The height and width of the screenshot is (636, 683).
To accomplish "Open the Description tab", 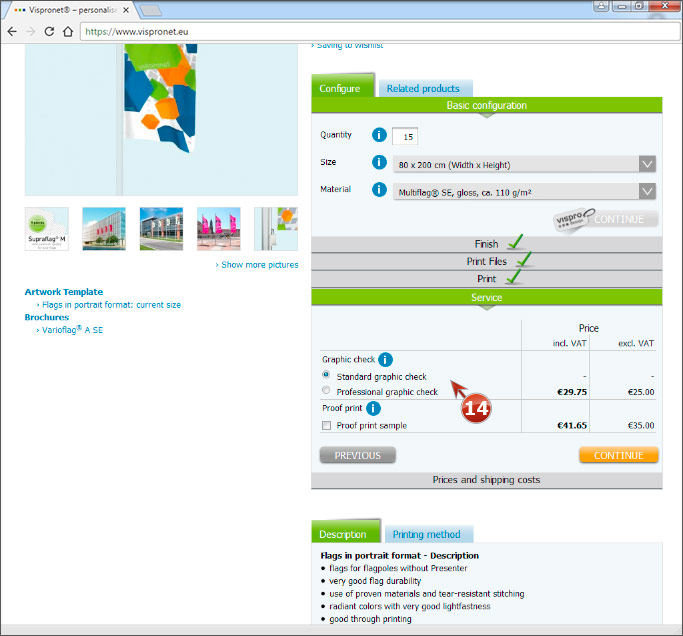I will point(345,533).
